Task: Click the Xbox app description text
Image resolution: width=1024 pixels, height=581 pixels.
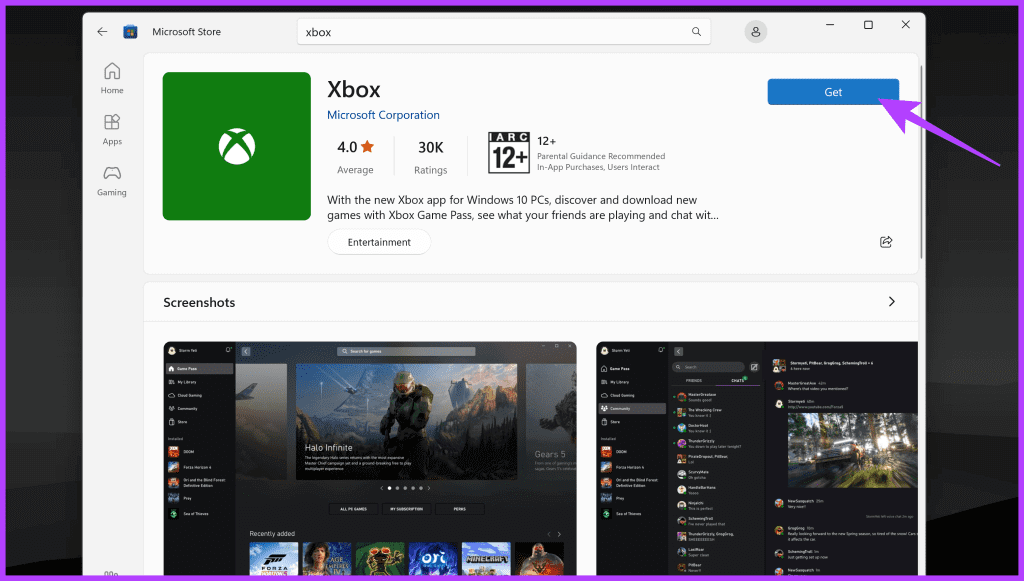Action: point(522,208)
